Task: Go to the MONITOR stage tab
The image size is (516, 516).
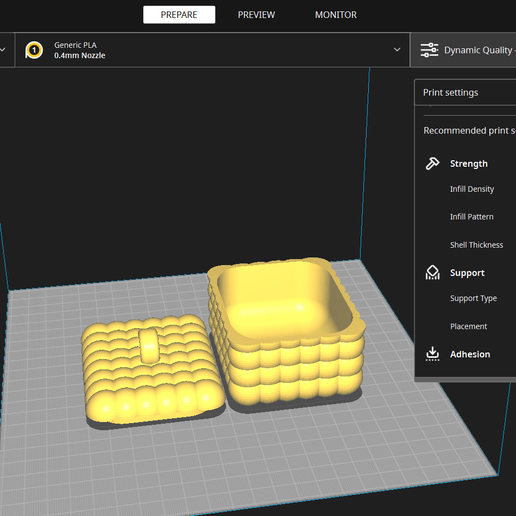Action: 336,15
